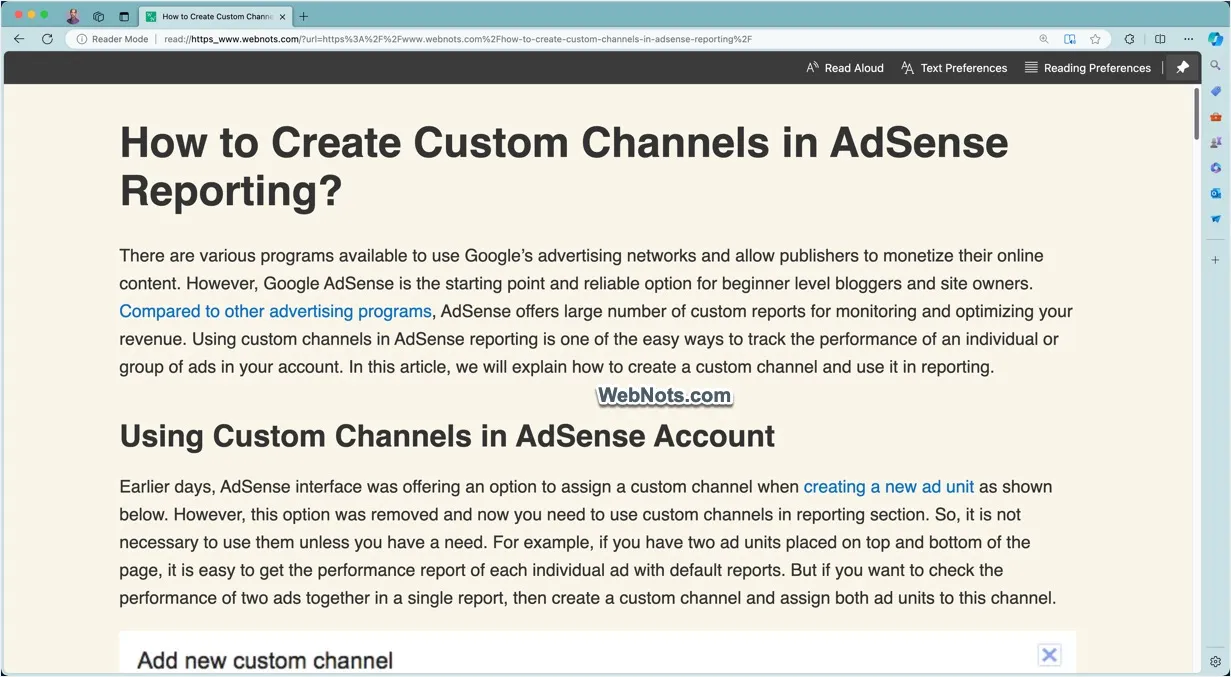This screenshot has height=677, width=1231.
Task: Toggle the pin reader toolbar button
Action: pyautogui.click(x=1182, y=68)
